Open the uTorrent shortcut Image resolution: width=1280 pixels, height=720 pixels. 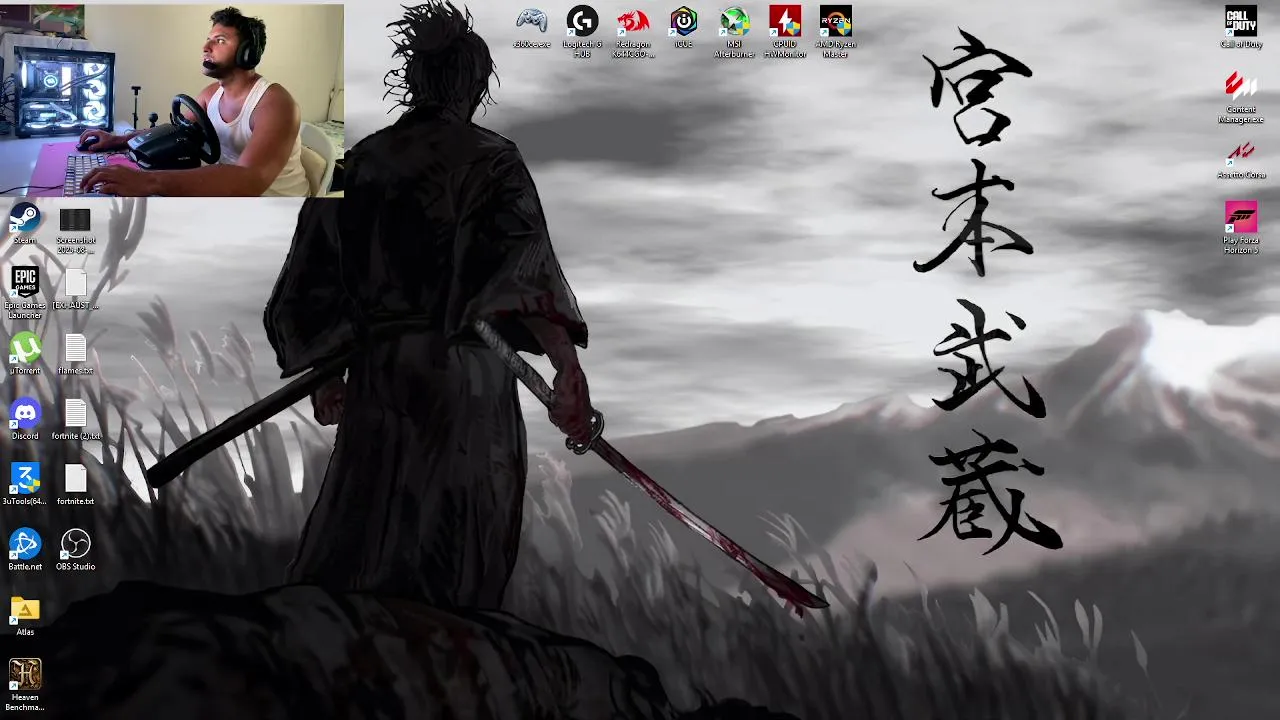(x=25, y=354)
